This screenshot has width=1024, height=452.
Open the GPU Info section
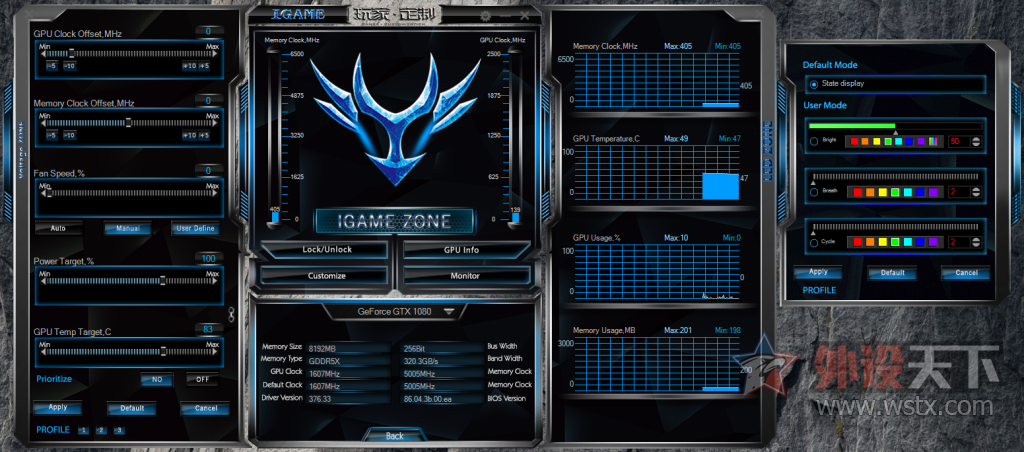tap(466, 250)
